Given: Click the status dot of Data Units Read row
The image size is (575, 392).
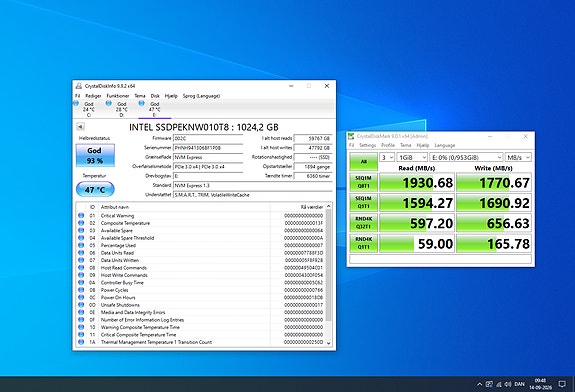Looking at the screenshot, I should [x=81, y=253].
